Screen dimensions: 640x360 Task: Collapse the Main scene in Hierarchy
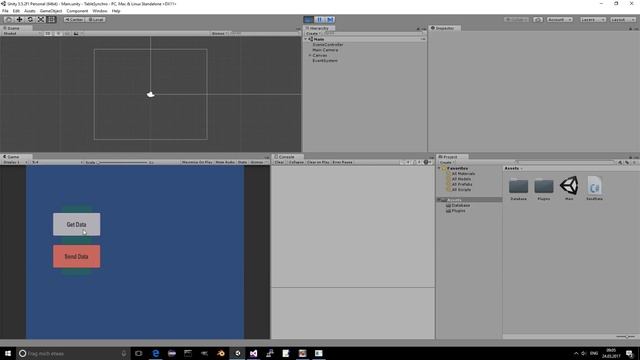[x=306, y=39]
